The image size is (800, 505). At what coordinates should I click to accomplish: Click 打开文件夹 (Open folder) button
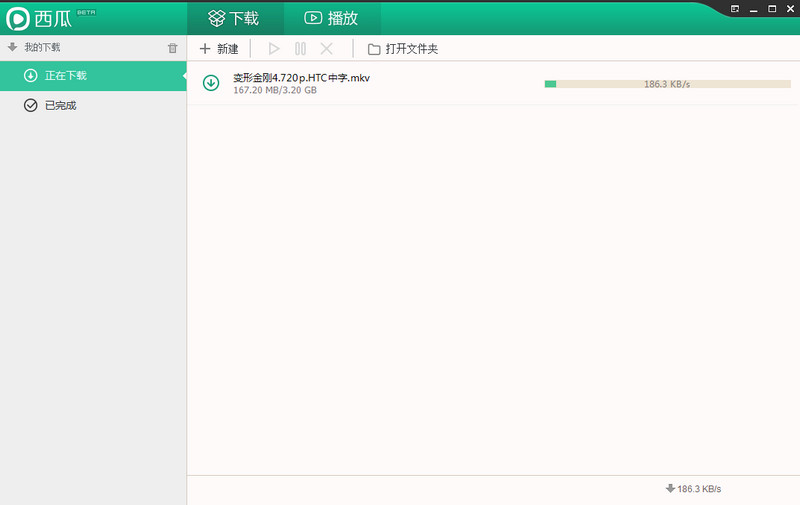[x=403, y=48]
